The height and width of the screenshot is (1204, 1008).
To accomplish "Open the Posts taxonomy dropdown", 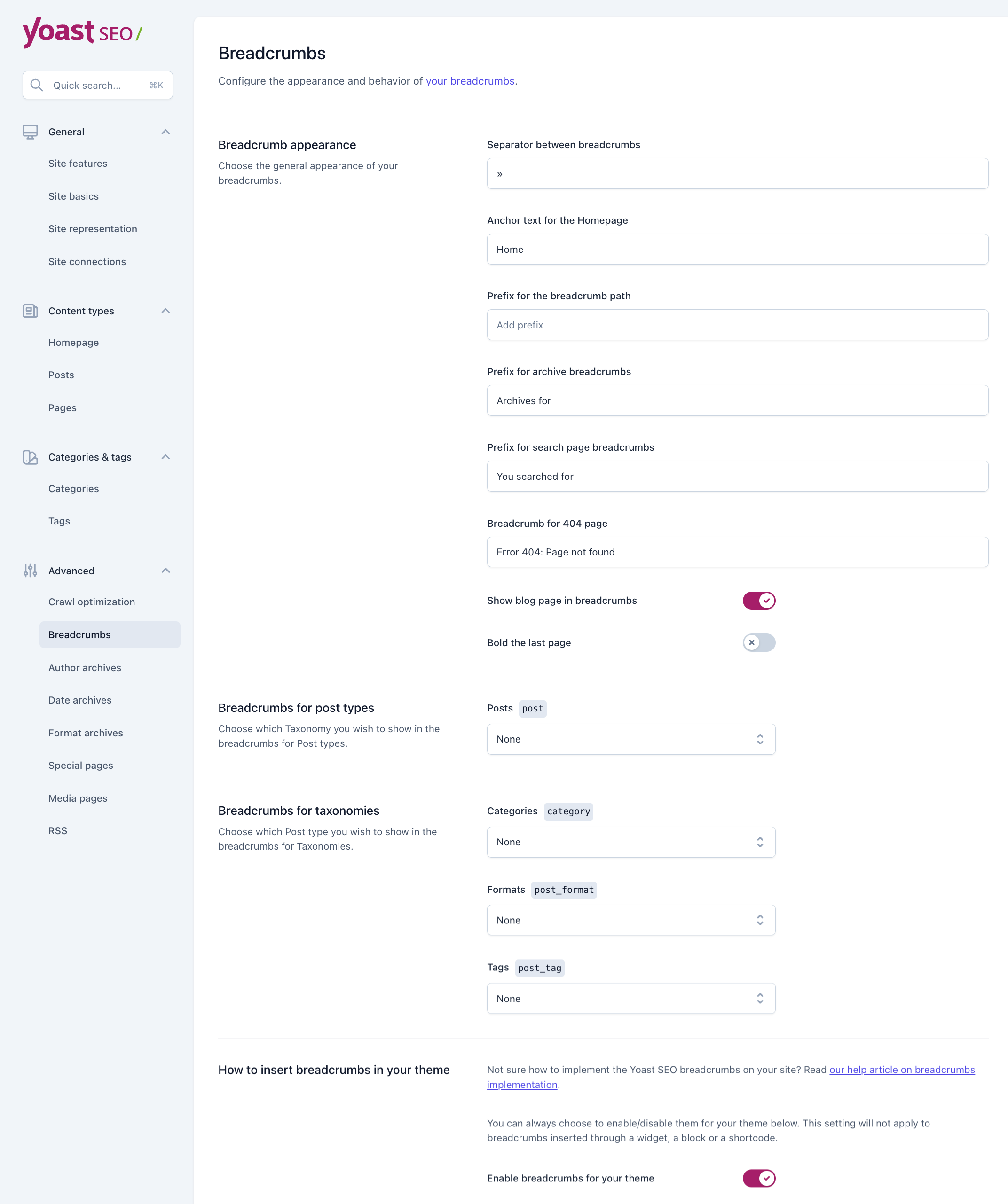I will [x=630, y=739].
